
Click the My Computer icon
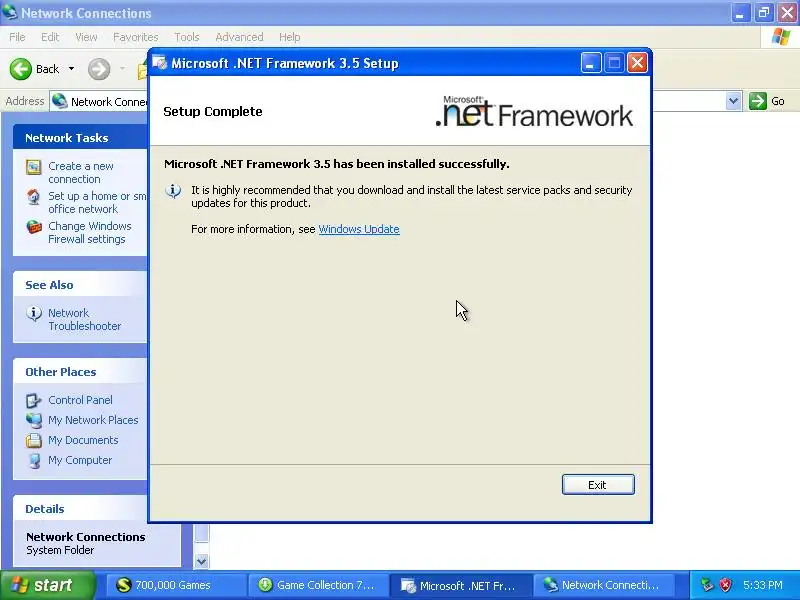point(34,460)
